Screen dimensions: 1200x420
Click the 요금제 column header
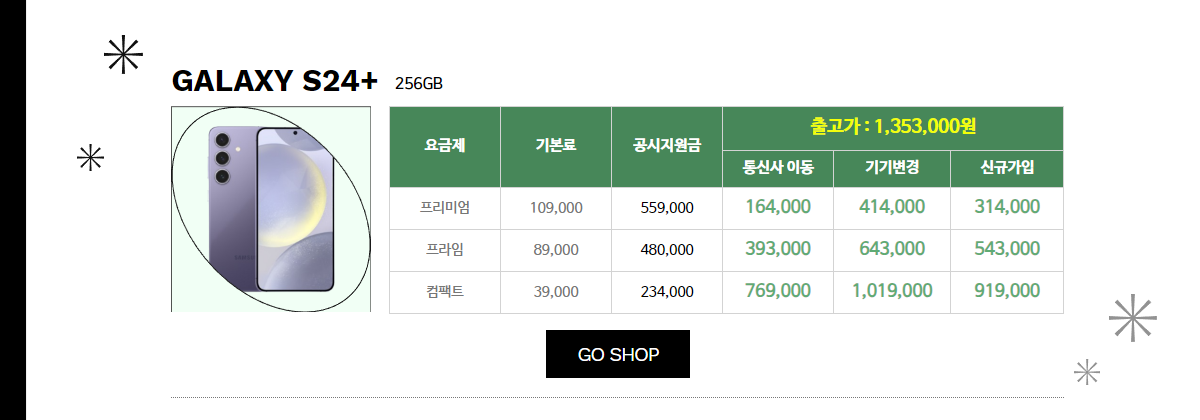point(445,146)
